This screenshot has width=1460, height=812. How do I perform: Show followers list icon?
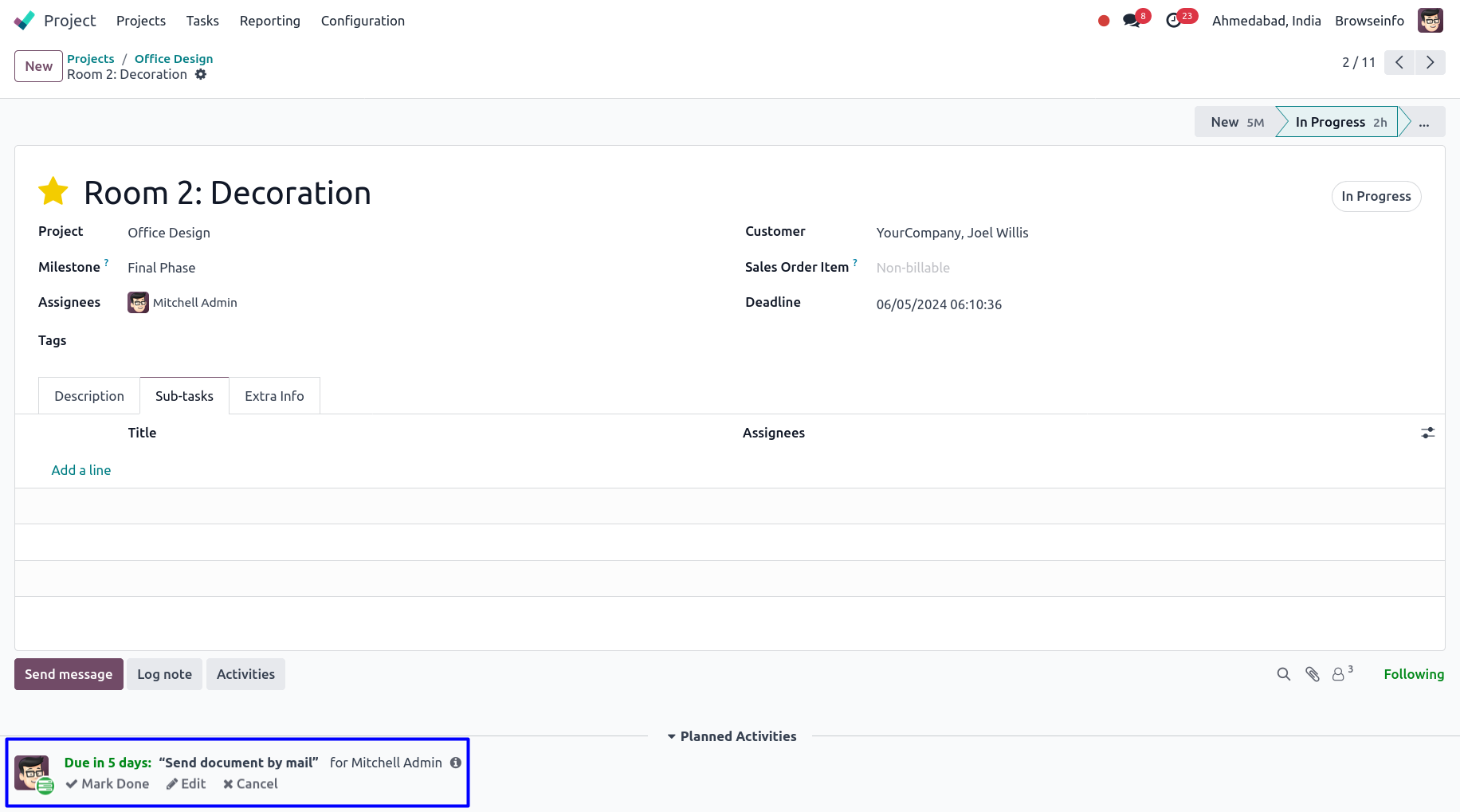(x=1340, y=674)
